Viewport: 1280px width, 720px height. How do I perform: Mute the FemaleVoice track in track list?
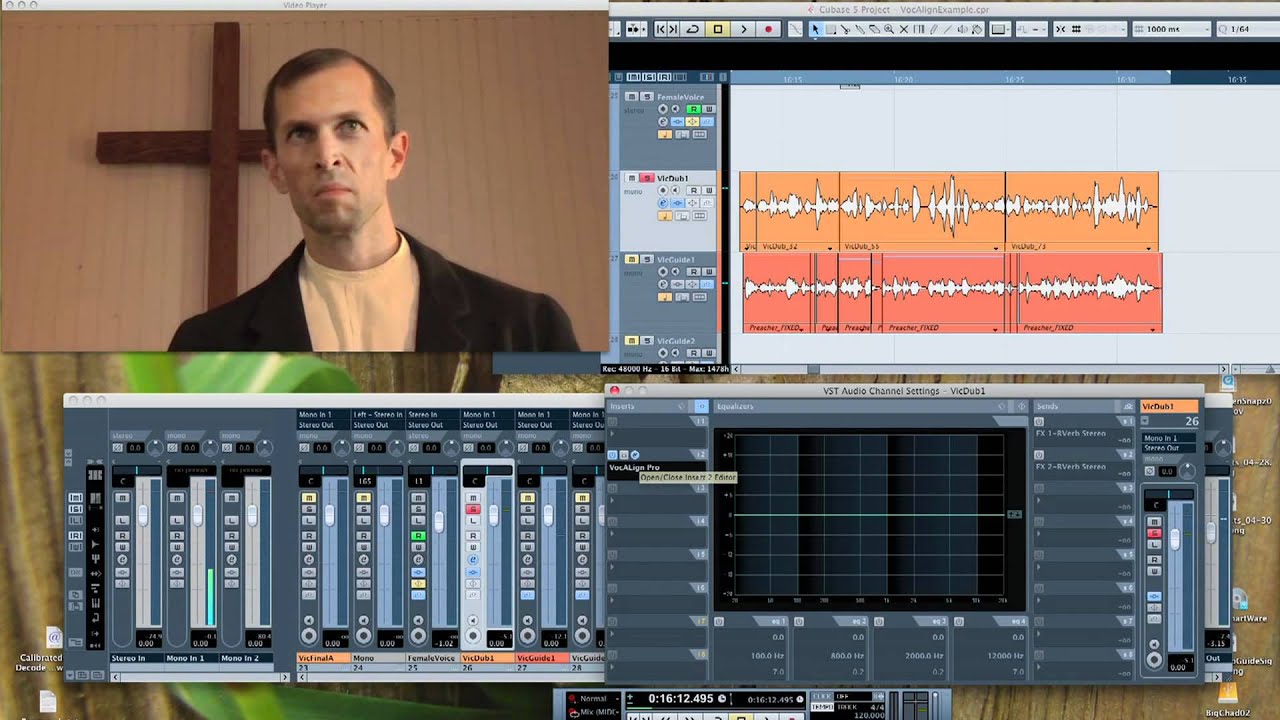pos(632,97)
